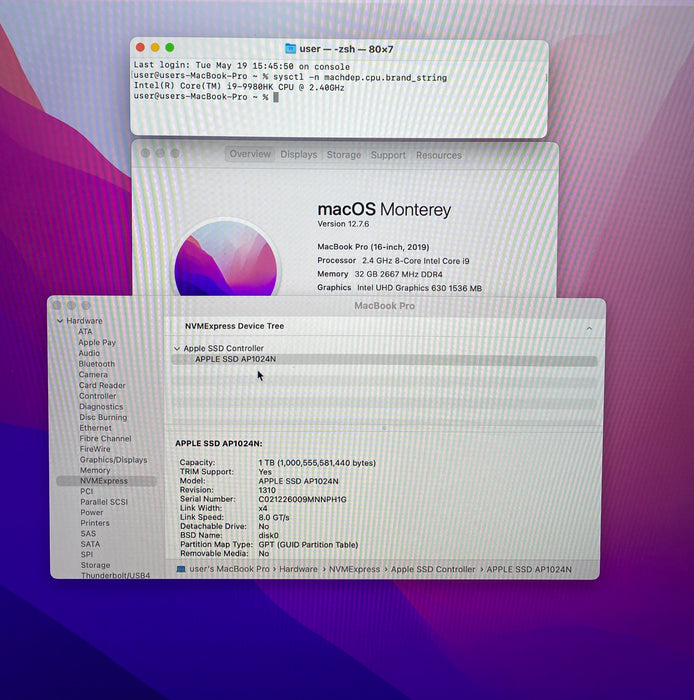Click the Terminal command prompt line
694x700 pixels.
tap(206, 97)
